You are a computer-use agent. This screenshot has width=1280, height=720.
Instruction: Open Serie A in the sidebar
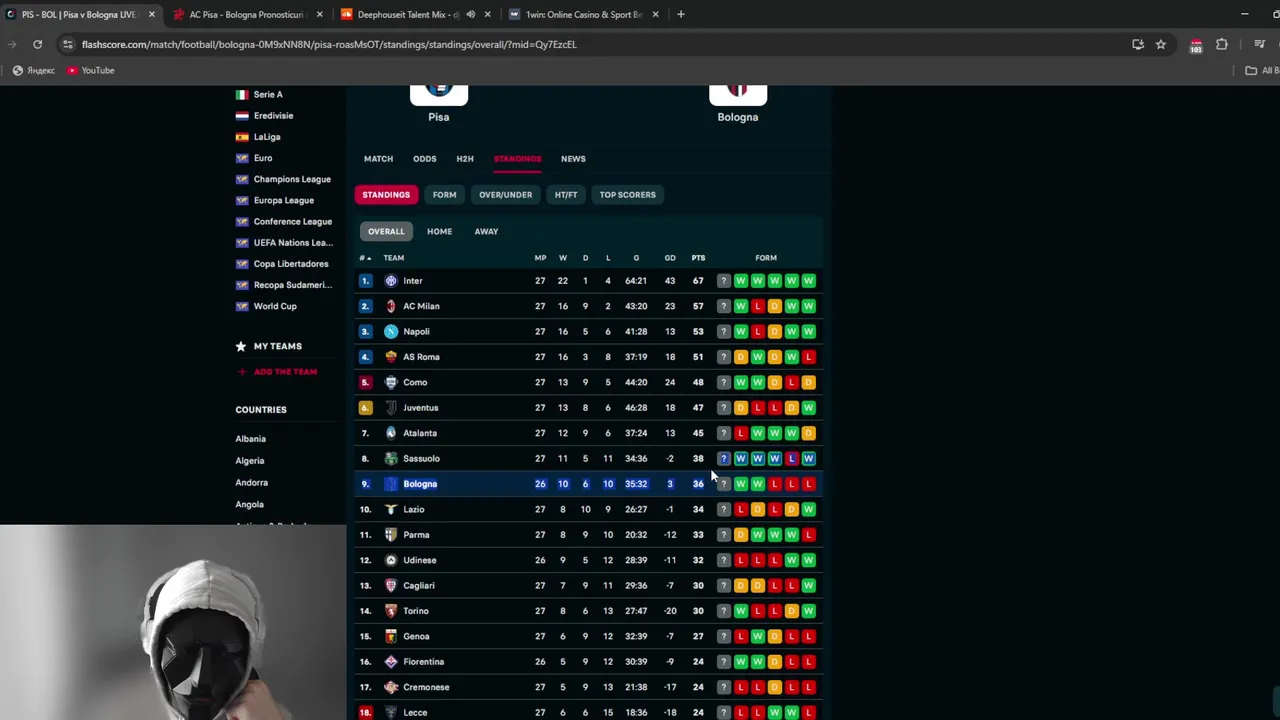click(x=268, y=94)
